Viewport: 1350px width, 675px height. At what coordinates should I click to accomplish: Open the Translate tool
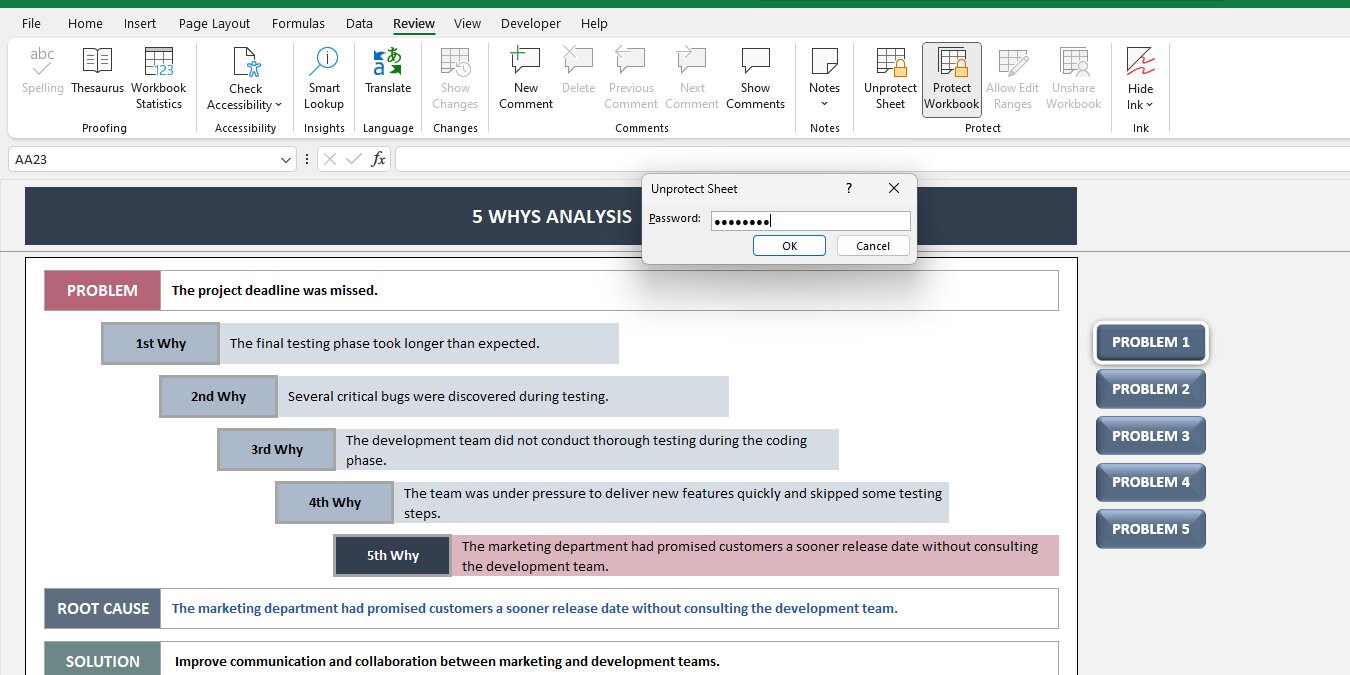[x=388, y=71]
